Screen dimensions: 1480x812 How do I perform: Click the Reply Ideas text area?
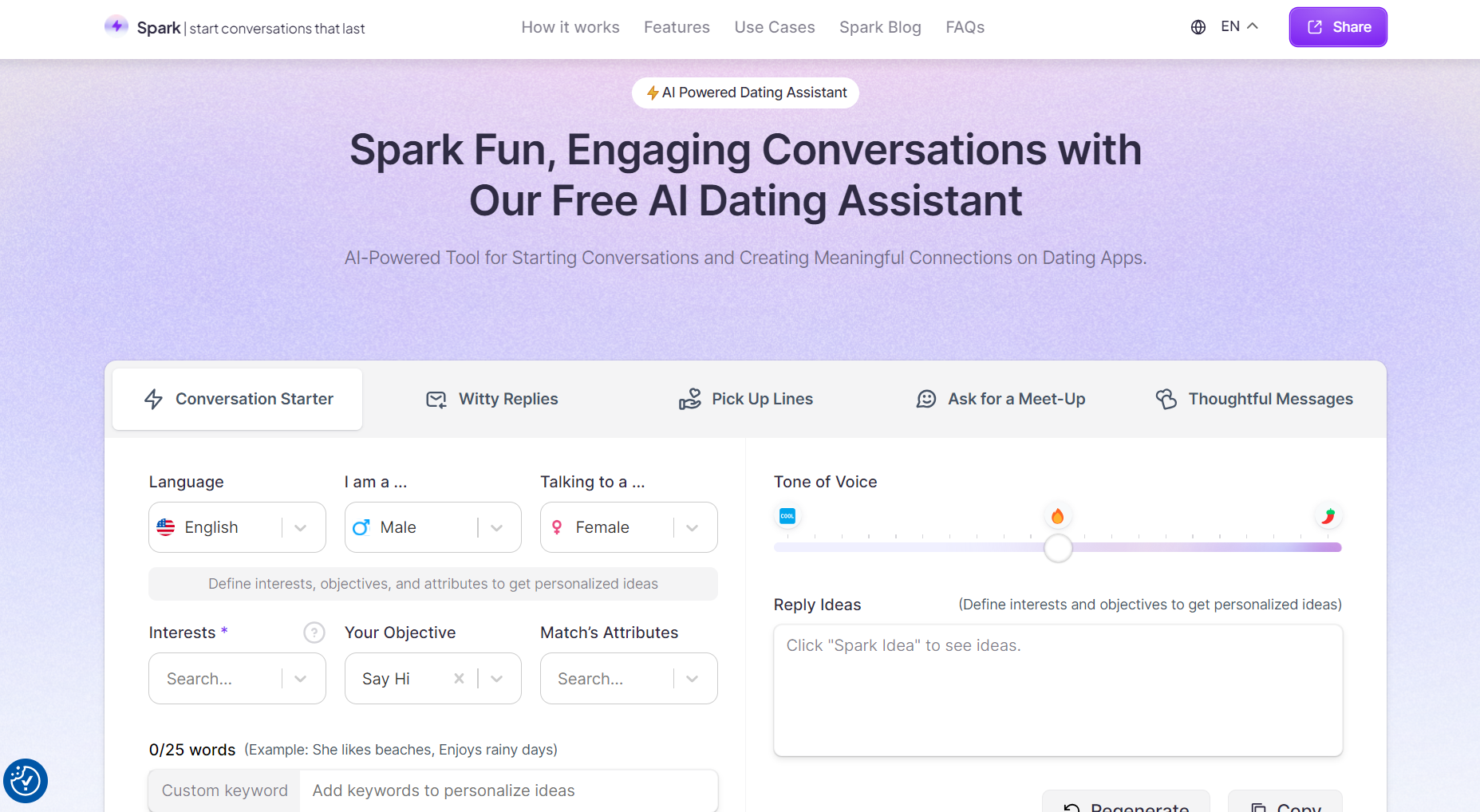pyautogui.click(x=1058, y=690)
